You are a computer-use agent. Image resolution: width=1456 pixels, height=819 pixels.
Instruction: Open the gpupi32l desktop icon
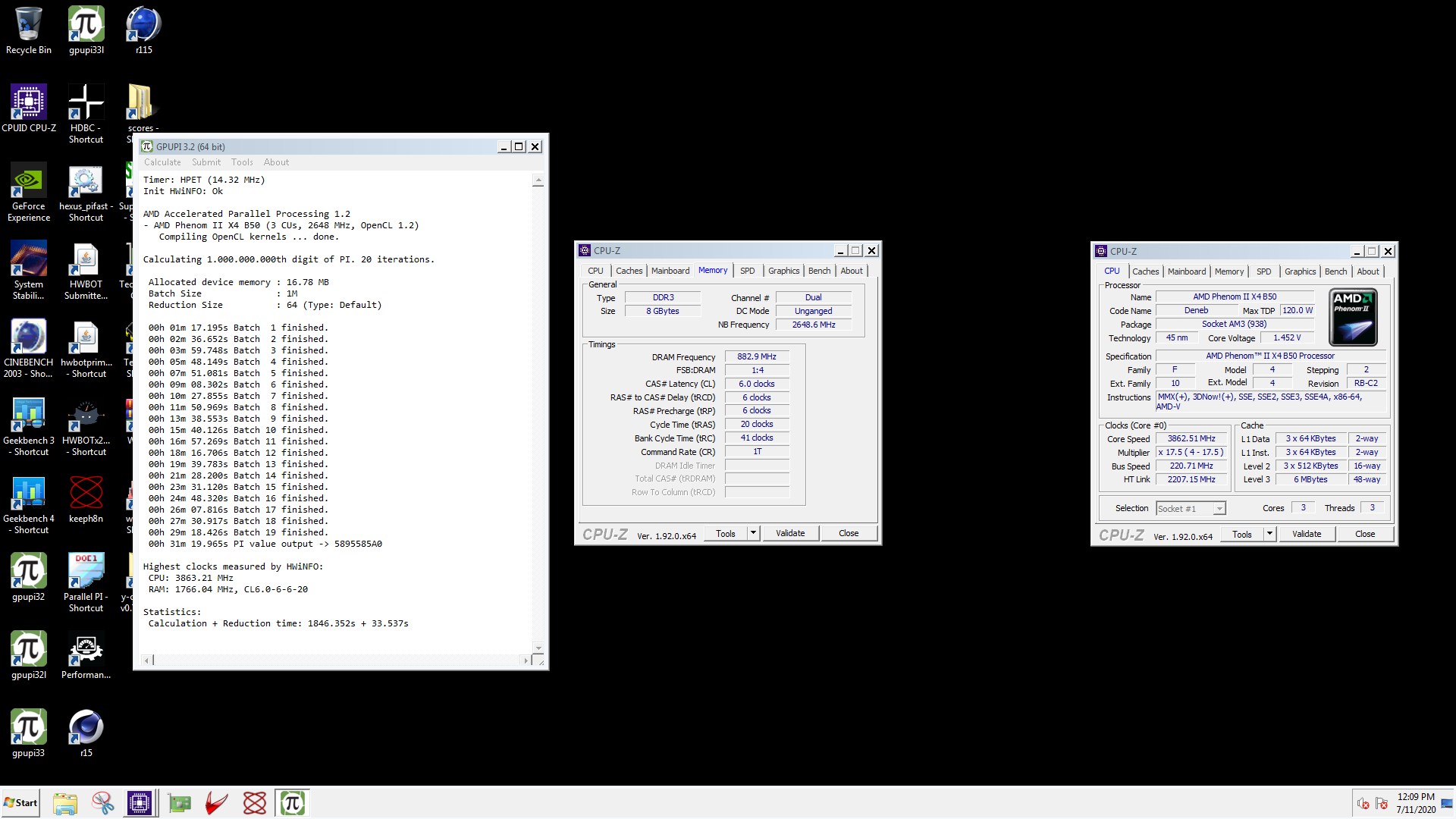[29, 655]
